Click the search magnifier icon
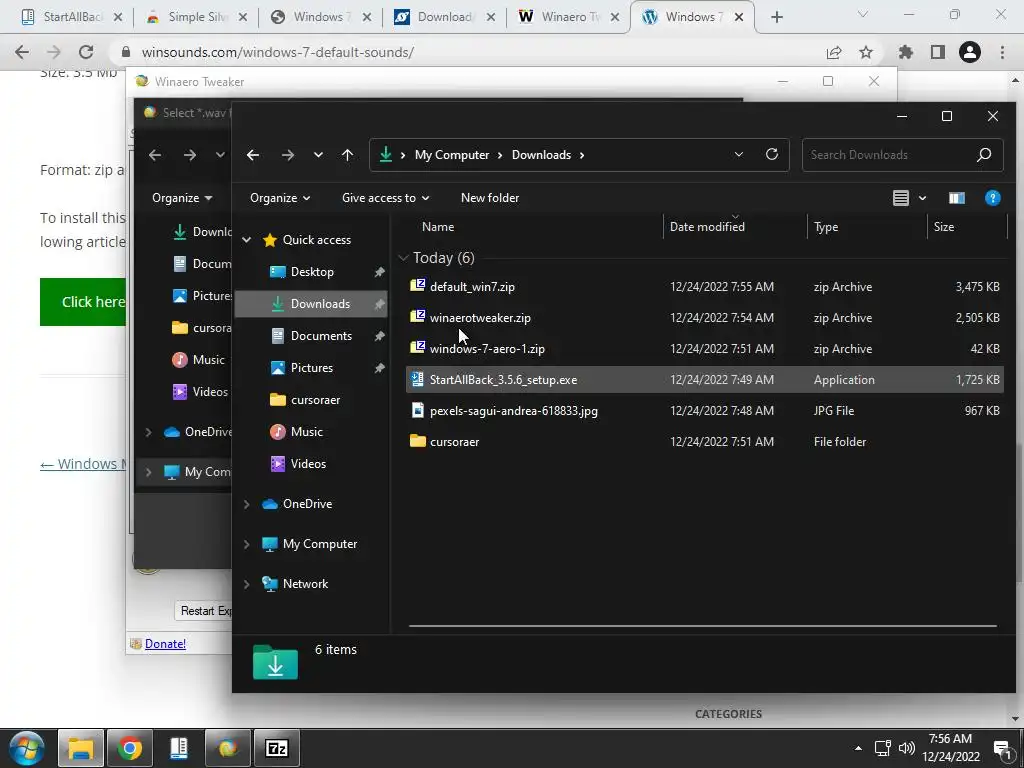This screenshot has height=768, width=1024. pos(984,155)
